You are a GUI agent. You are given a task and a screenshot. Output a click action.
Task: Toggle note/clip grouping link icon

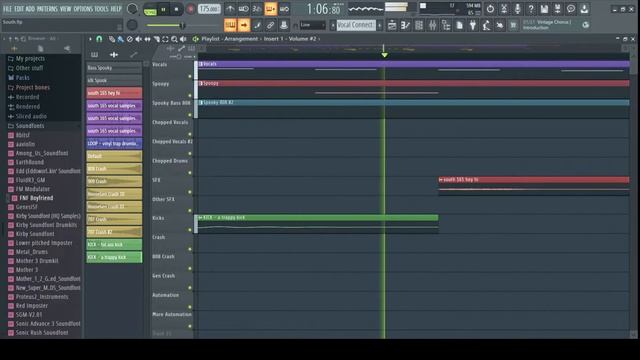pyautogui.click(x=271, y=25)
